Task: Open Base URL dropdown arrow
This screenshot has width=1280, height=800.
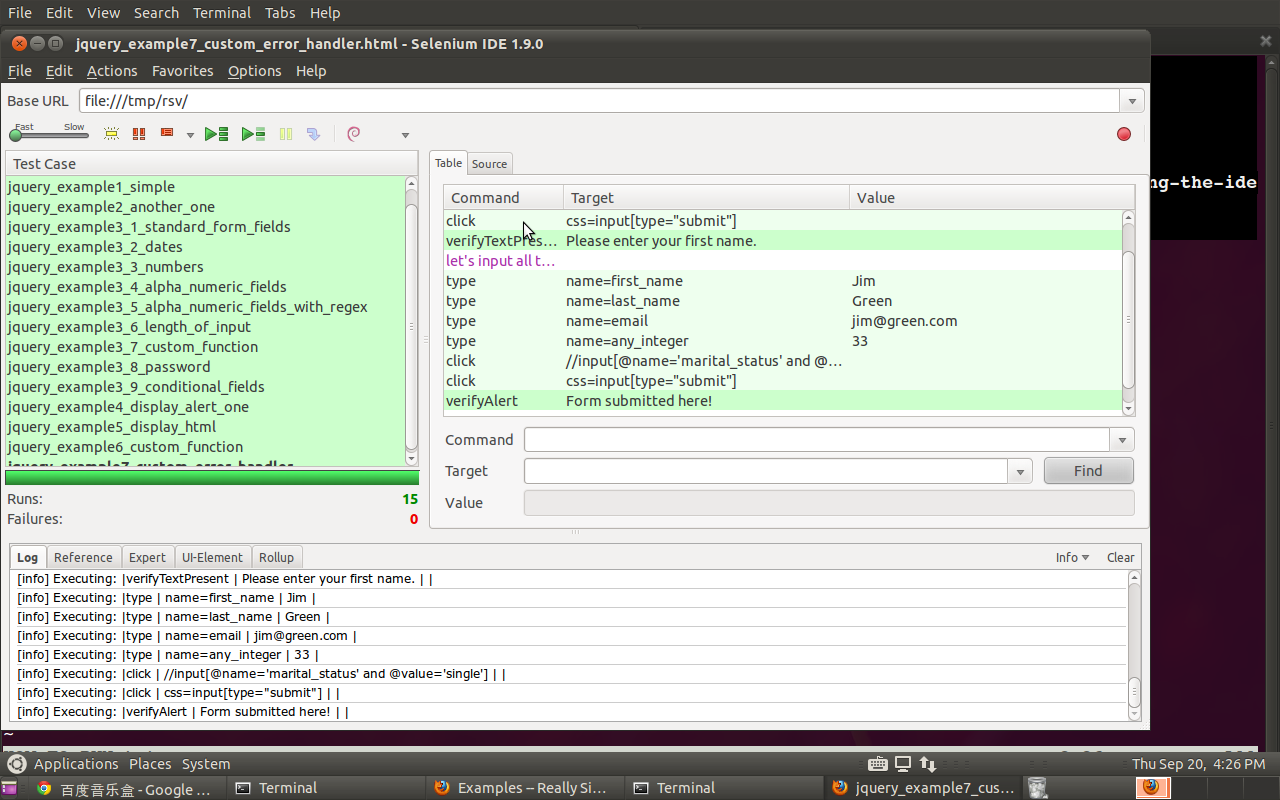Action: point(1132,101)
